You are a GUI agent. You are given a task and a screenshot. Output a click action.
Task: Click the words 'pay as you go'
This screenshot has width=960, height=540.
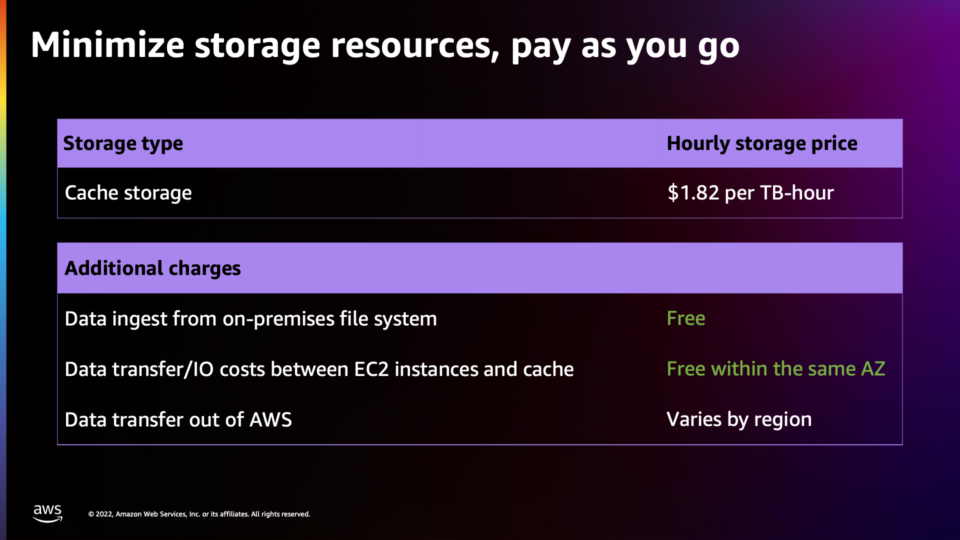pyautogui.click(x=625, y=46)
